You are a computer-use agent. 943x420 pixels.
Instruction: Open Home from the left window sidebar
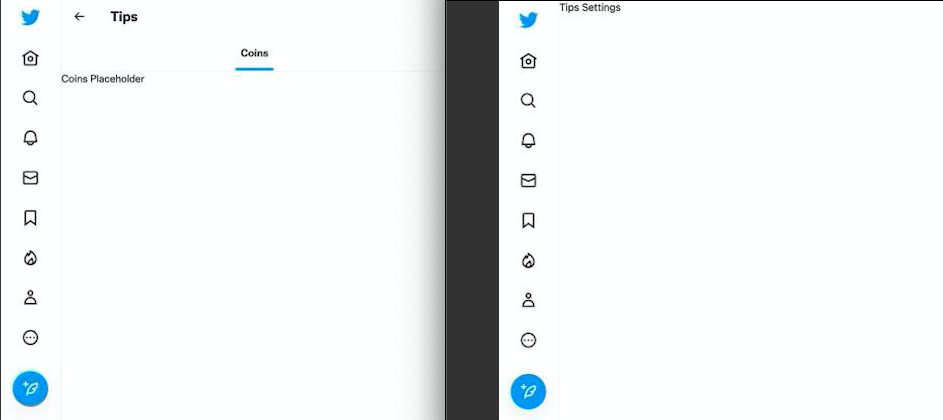[30, 58]
